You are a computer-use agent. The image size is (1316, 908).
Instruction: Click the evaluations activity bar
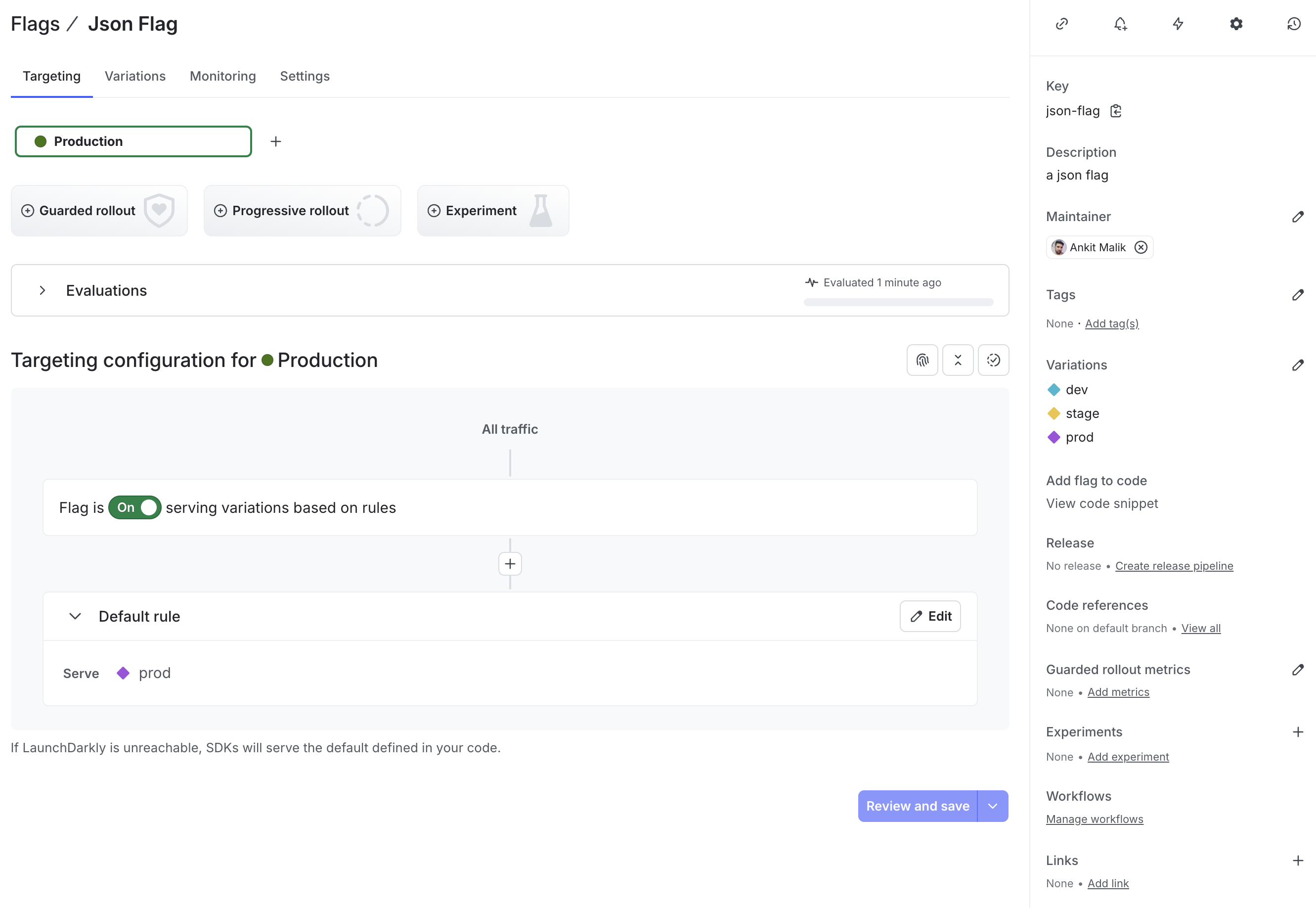[898, 303]
